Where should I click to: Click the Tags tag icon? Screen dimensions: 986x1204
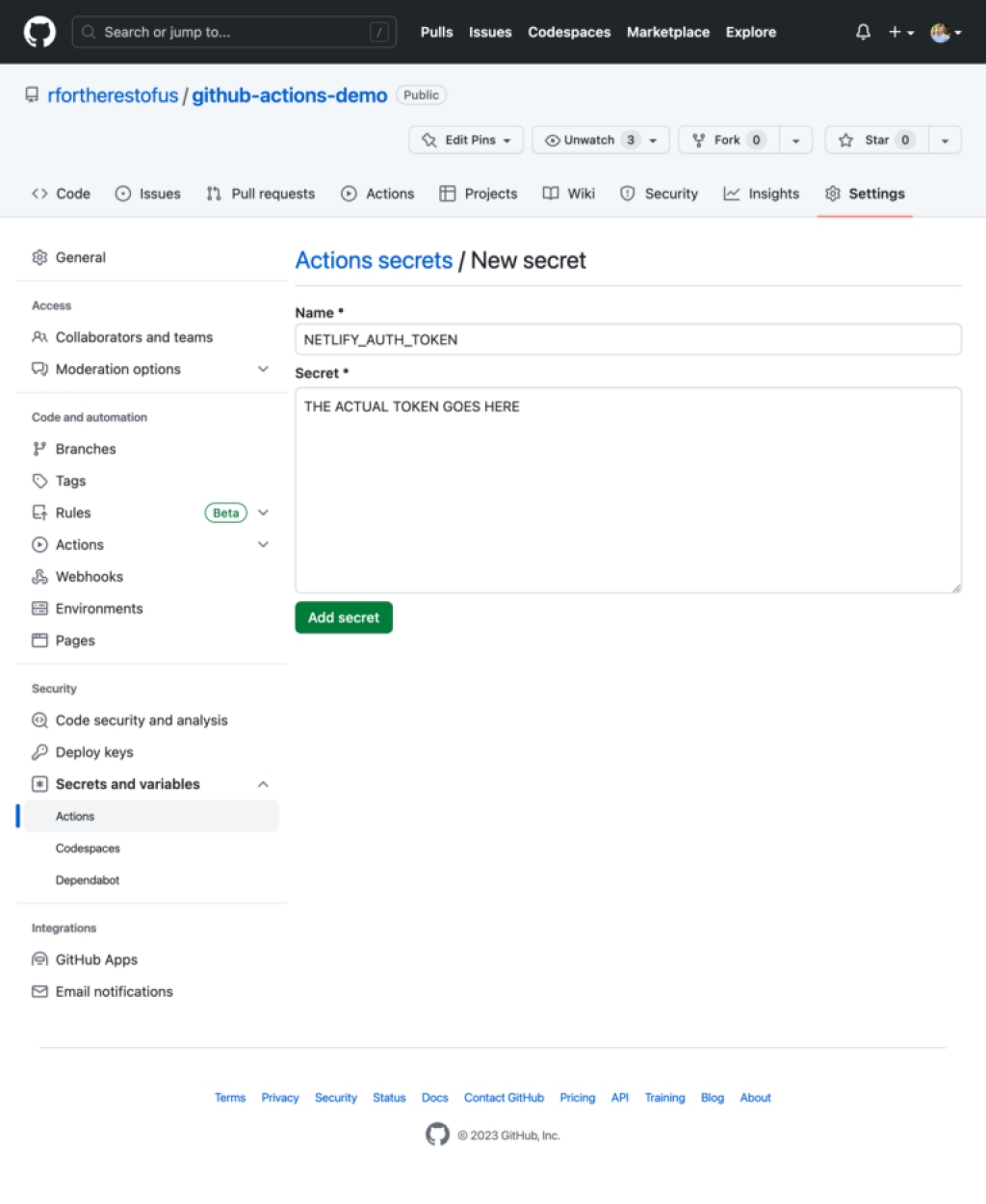(x=39, y=481)
